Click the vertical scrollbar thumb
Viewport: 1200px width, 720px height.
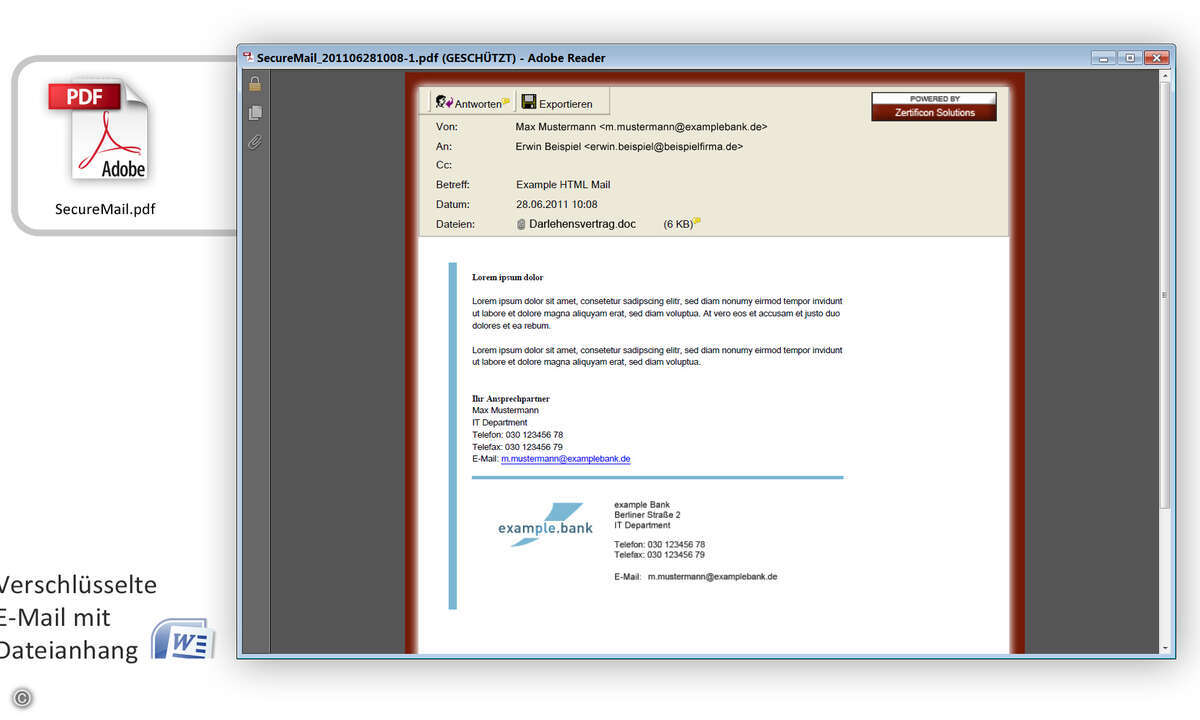coord(1165,294)
